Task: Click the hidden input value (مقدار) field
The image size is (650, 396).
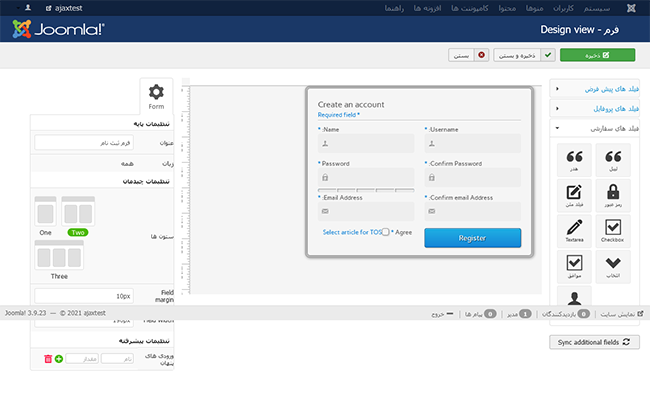Action: [82, 359]
